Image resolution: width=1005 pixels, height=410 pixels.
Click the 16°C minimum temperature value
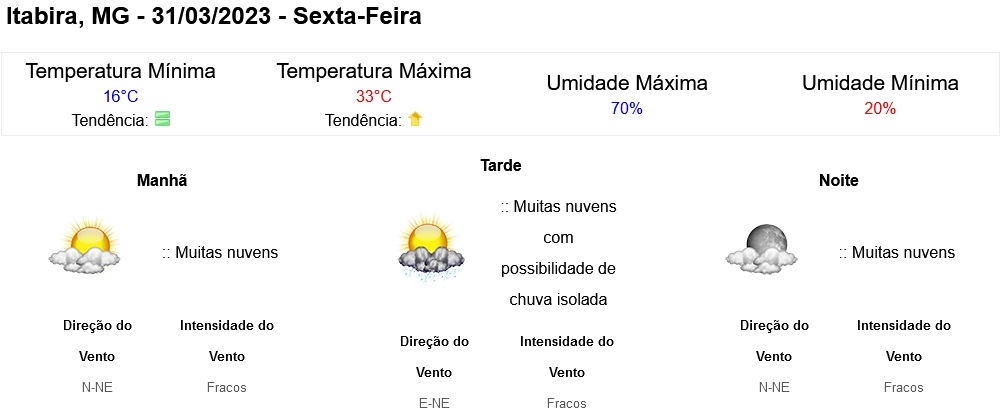120,97
